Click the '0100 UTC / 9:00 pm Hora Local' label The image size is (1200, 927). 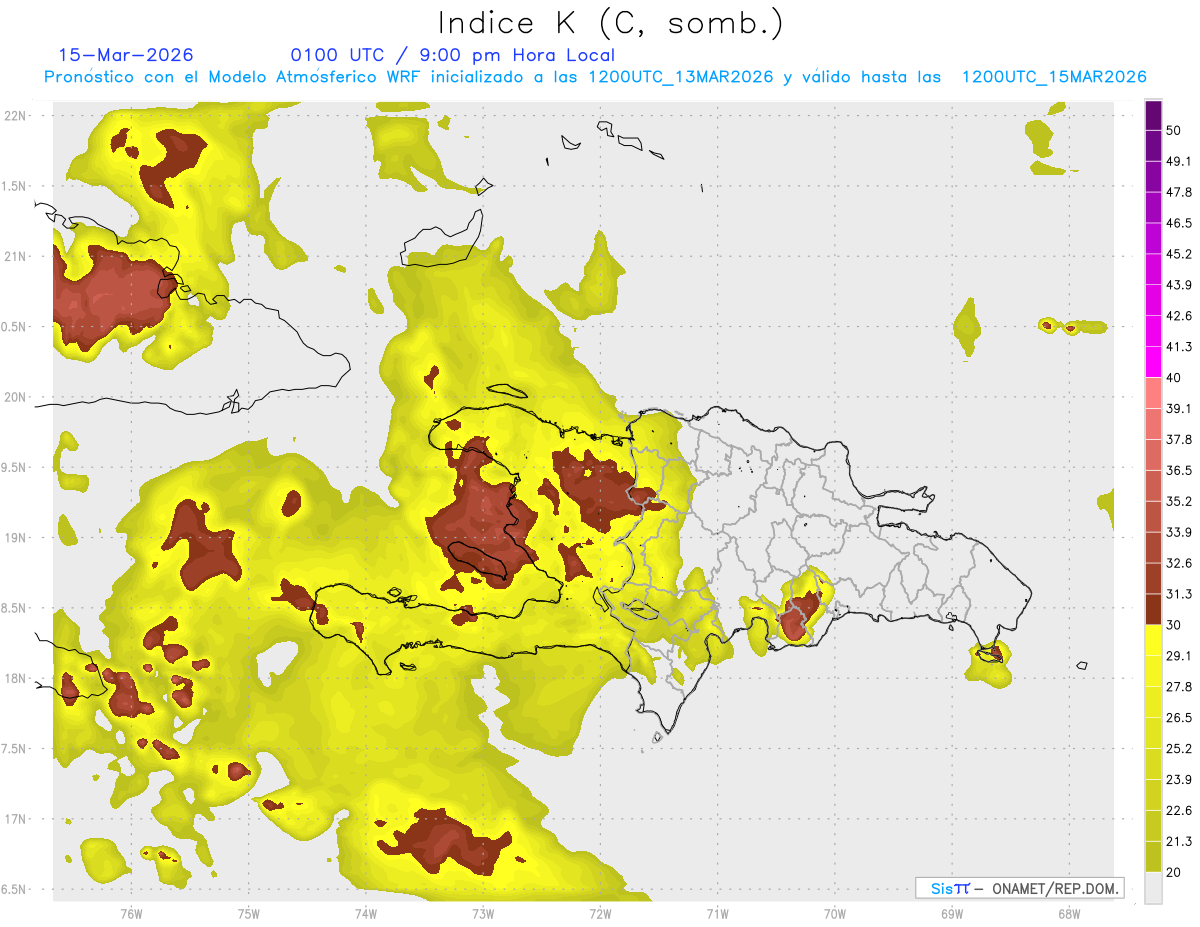[x=452, y=55]
